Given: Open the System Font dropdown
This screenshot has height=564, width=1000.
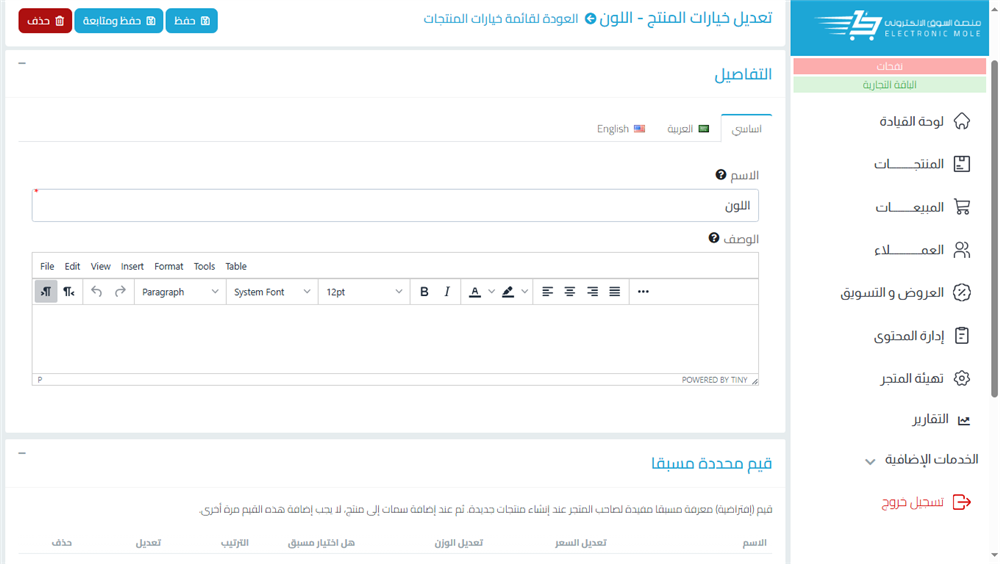Looking at the screenshot, I should coord(272,292).
